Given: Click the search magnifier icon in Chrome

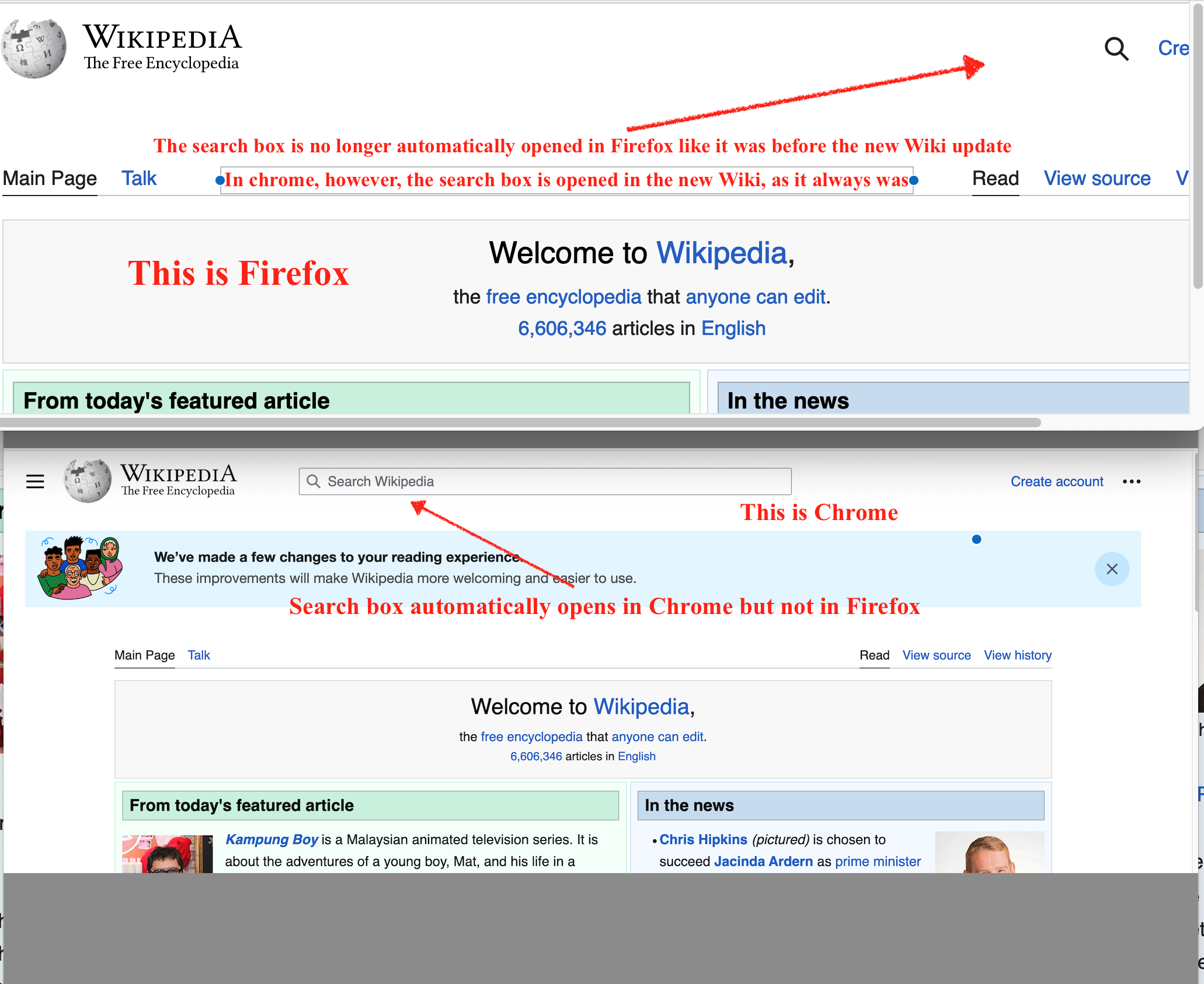Looking at the screenshot, I should [314, 481].
